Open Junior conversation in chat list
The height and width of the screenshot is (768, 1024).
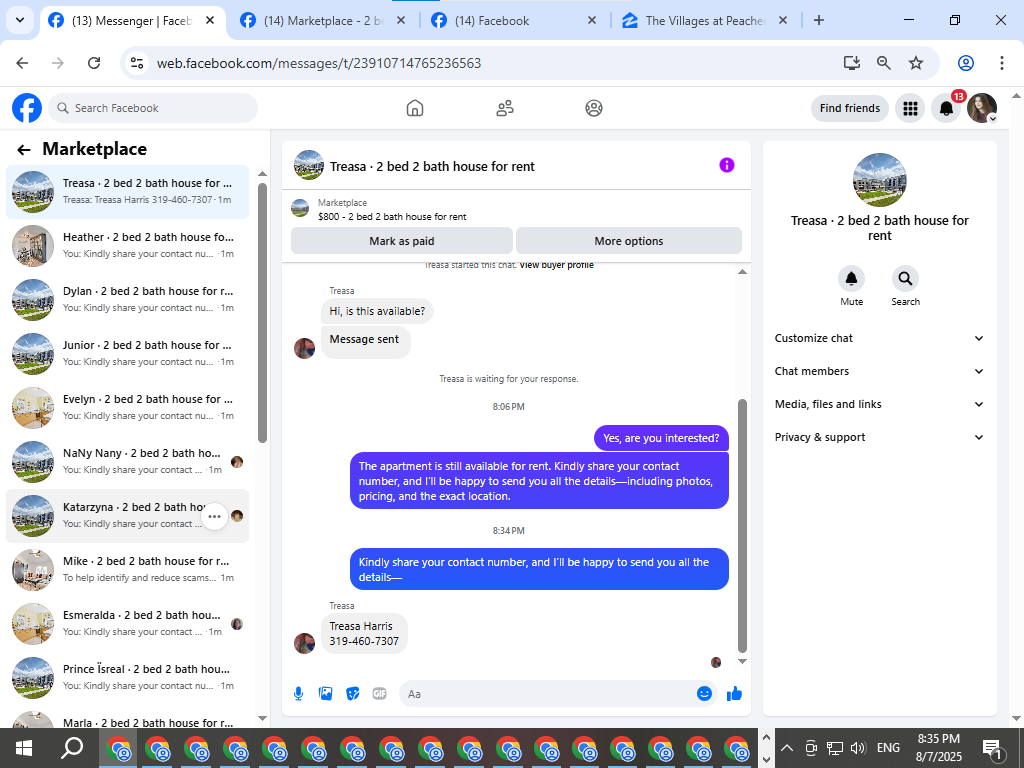coord(127,353)
